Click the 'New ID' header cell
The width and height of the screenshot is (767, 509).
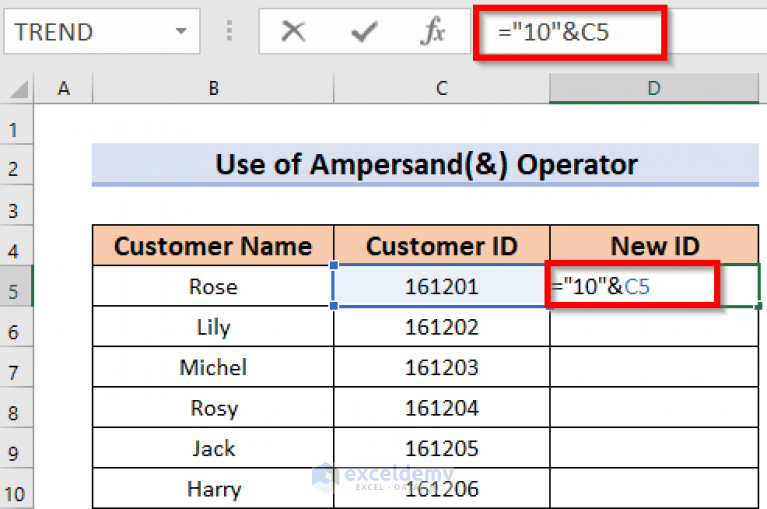654,245
